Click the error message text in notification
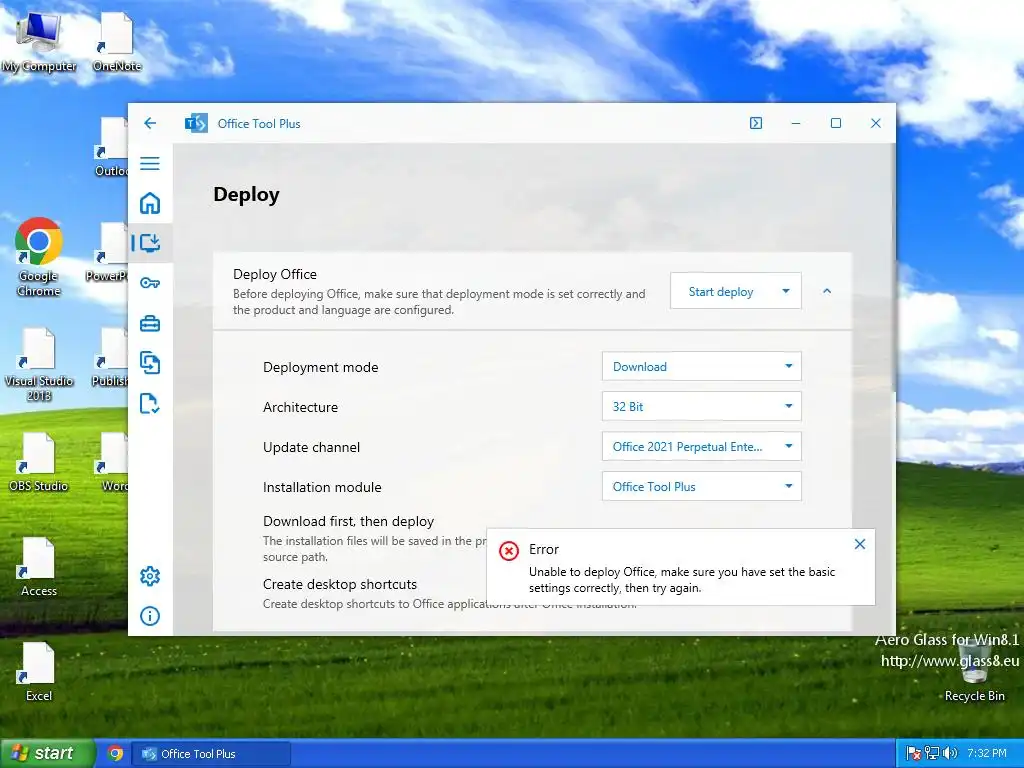This screenshot has height=768, width=1024. 682,580
